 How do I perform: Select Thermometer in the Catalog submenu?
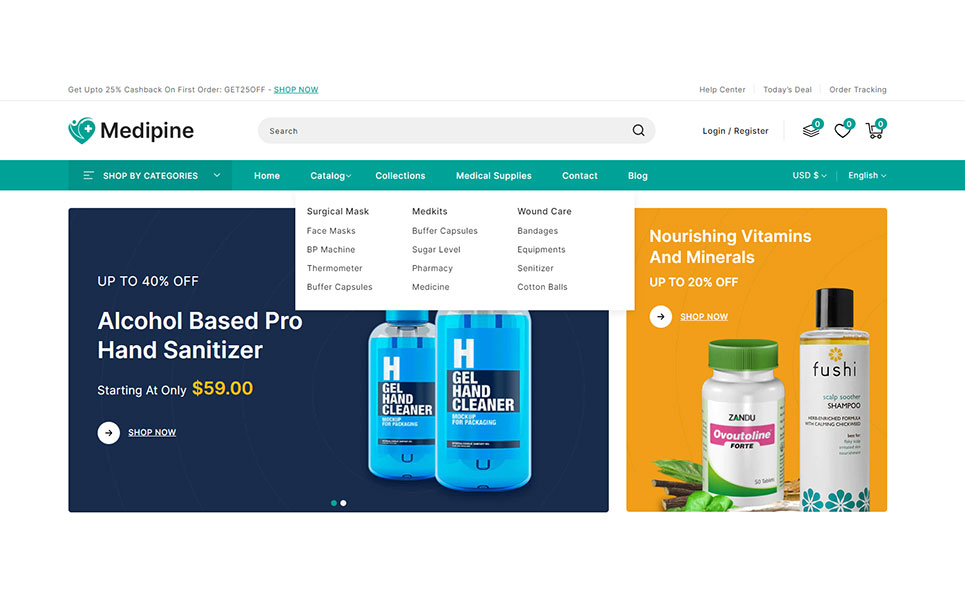[x=334, y=268]
